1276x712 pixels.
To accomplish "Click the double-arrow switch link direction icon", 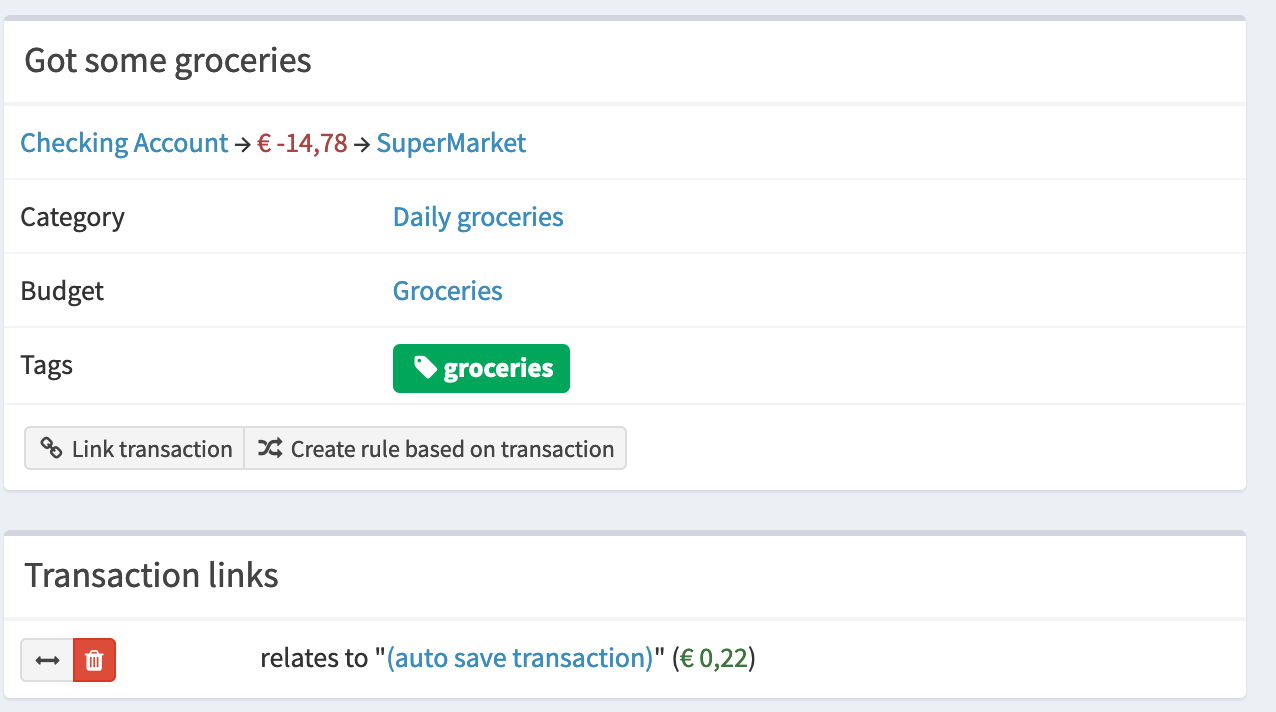I will click(47, 660).
